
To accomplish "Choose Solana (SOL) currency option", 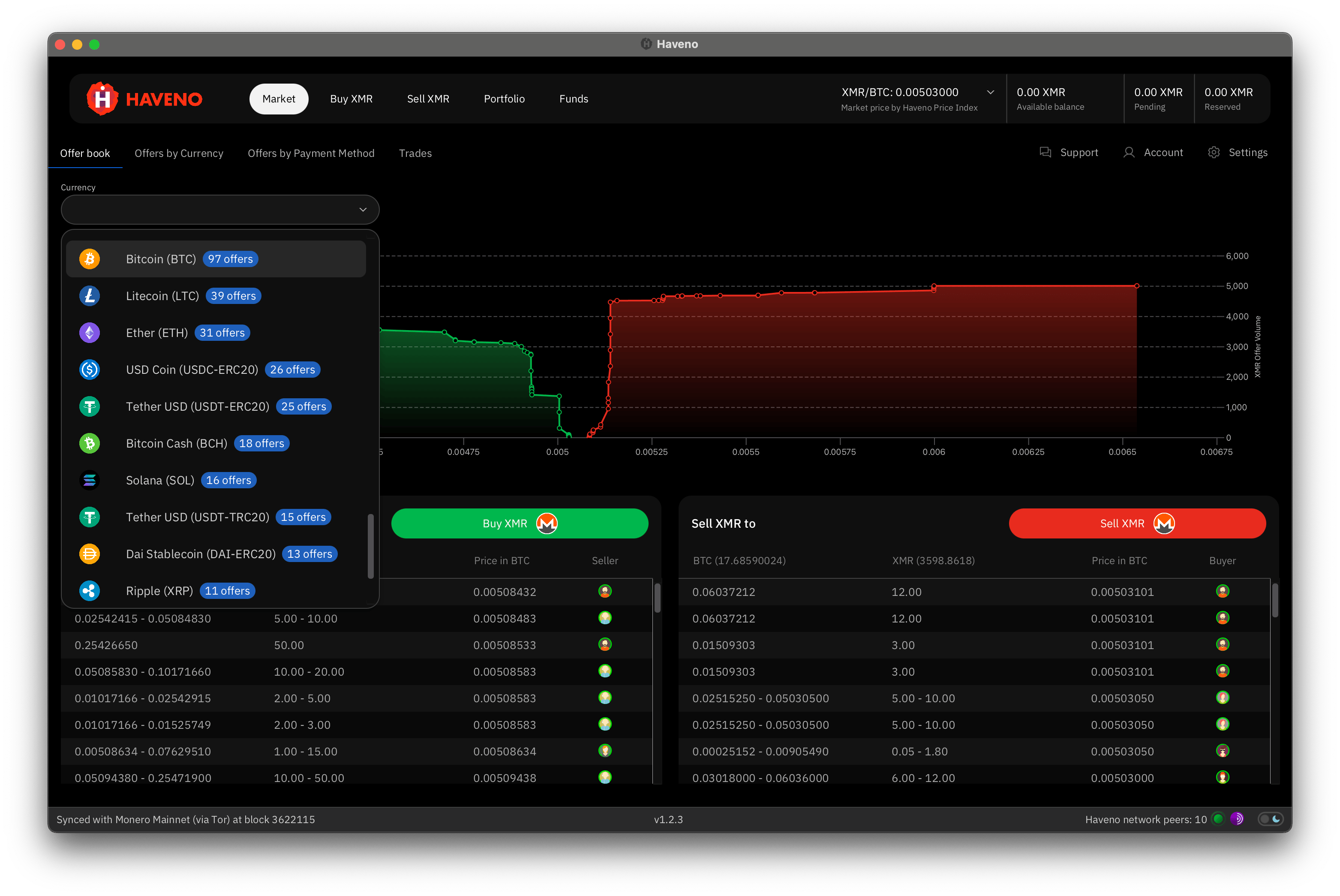I will 160,481.
